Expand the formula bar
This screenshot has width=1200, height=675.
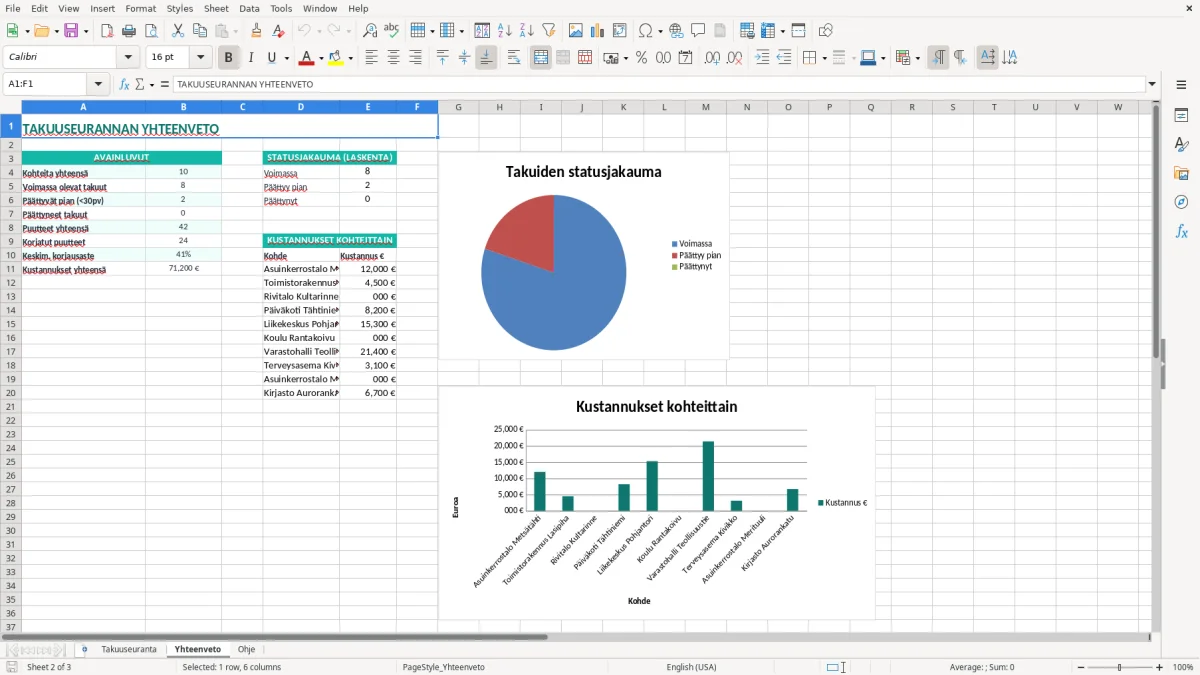tap(1153, 84)
